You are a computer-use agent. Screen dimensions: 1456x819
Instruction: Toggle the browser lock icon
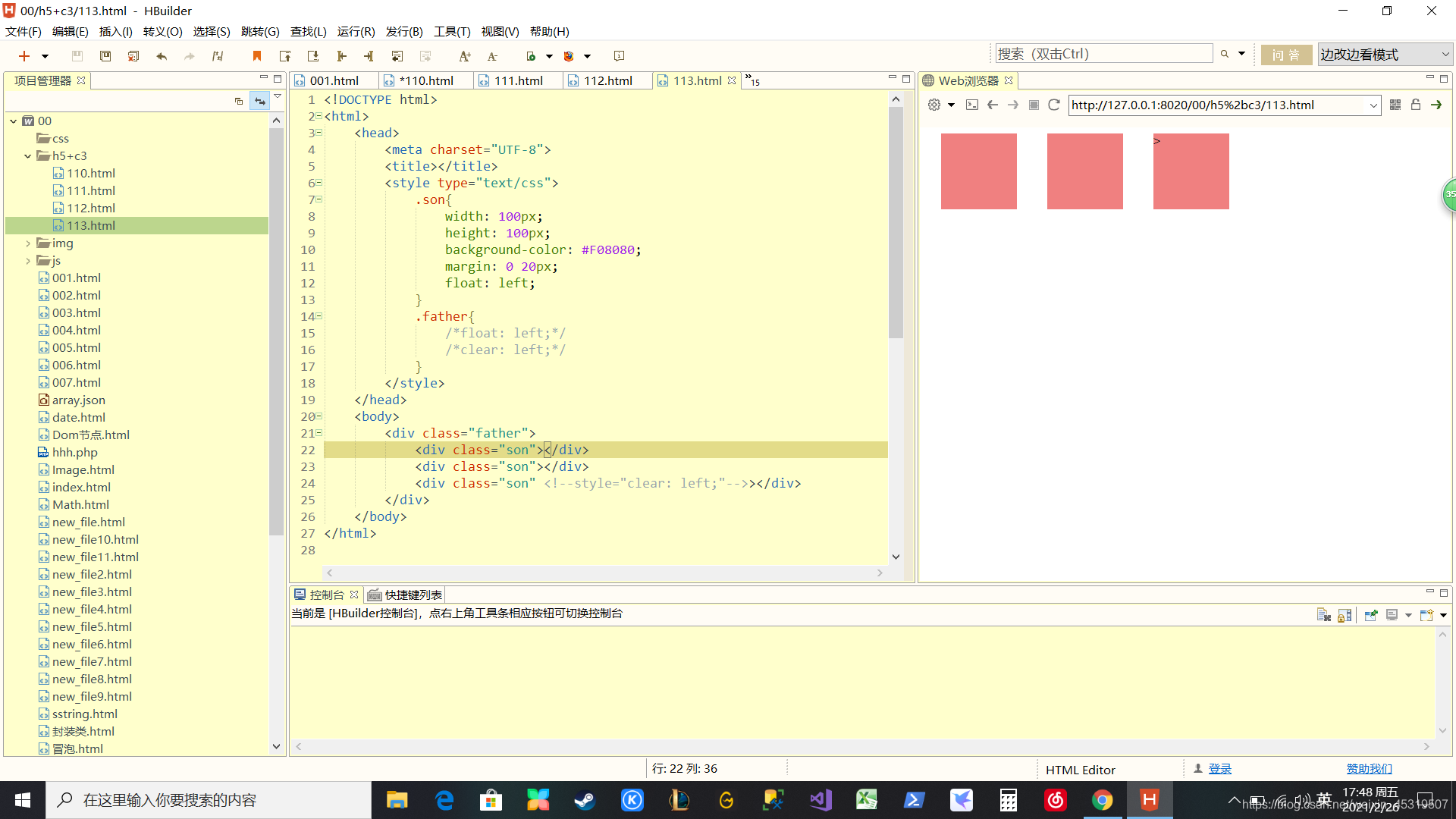1416,105
